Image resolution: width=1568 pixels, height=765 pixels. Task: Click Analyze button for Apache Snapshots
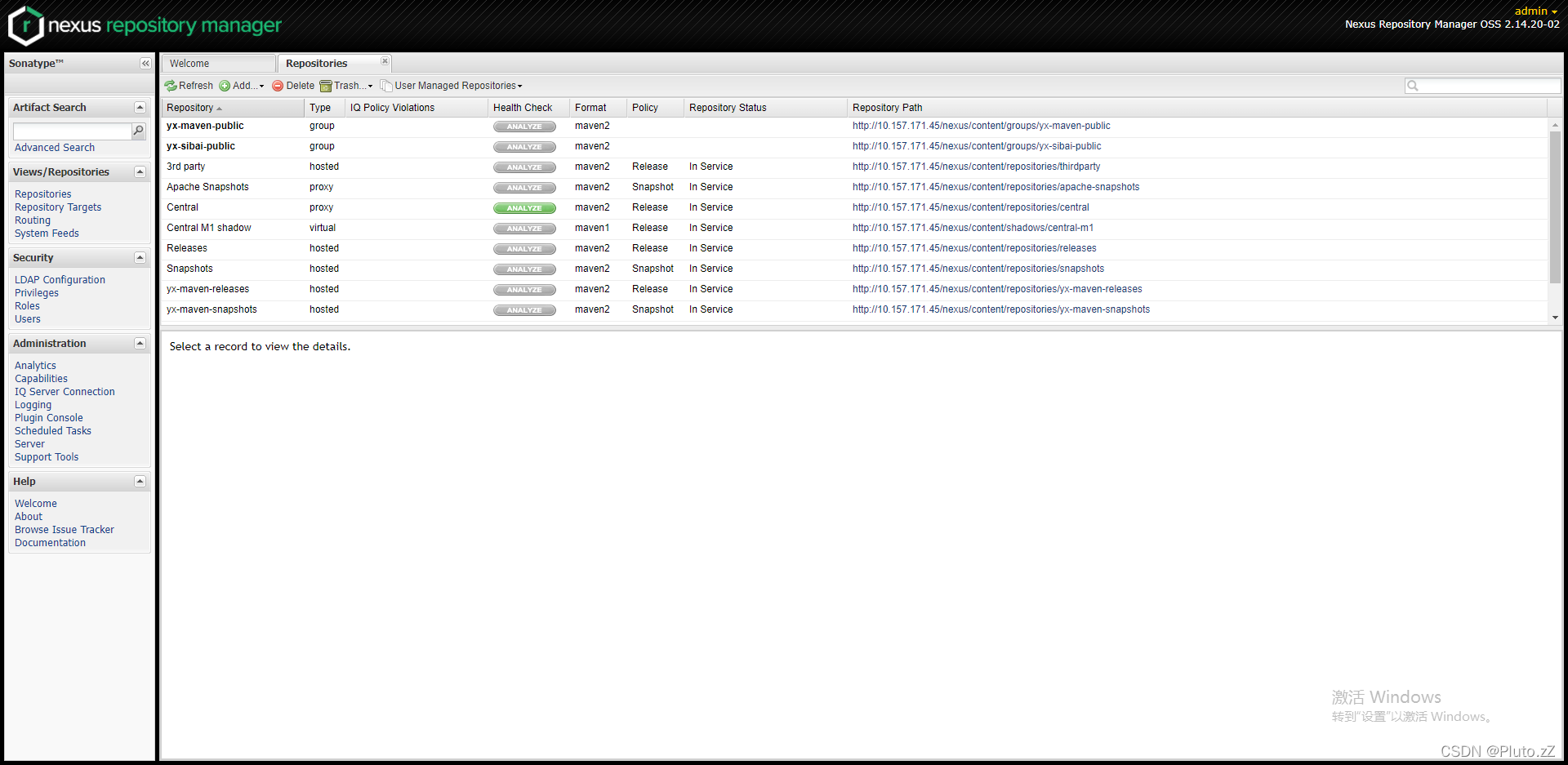pos(524,188)
